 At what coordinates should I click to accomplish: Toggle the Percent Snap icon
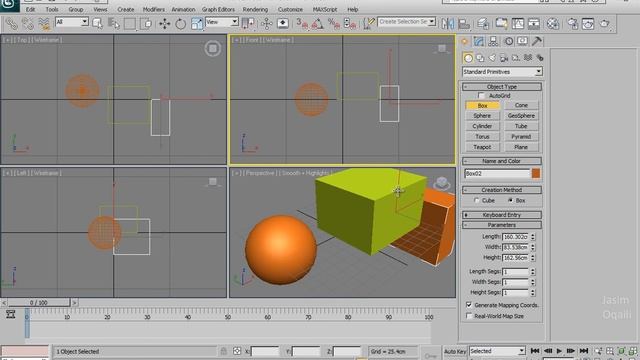[x=334, y=24]
